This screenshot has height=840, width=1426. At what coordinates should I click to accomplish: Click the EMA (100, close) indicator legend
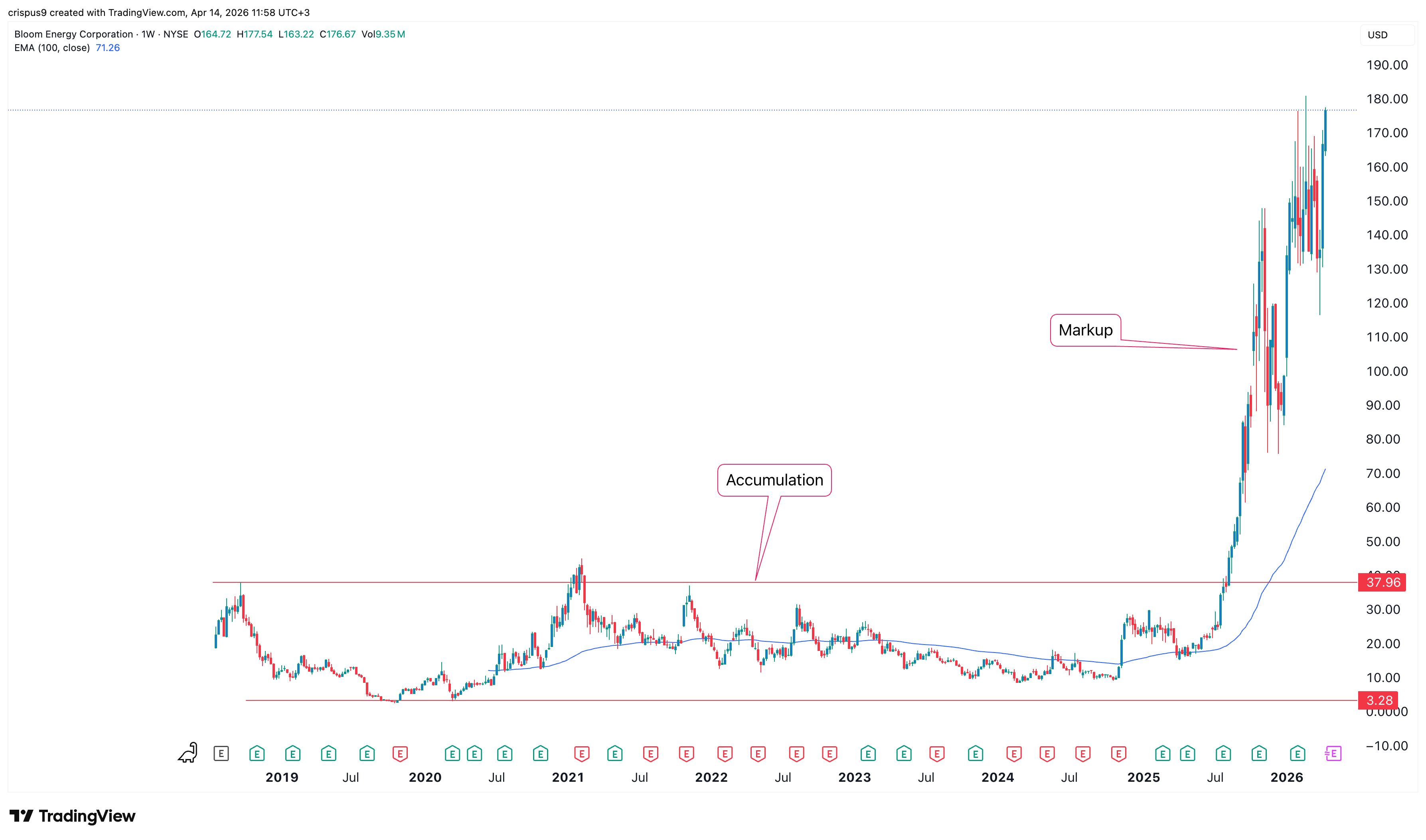click(x=52, y=48)
